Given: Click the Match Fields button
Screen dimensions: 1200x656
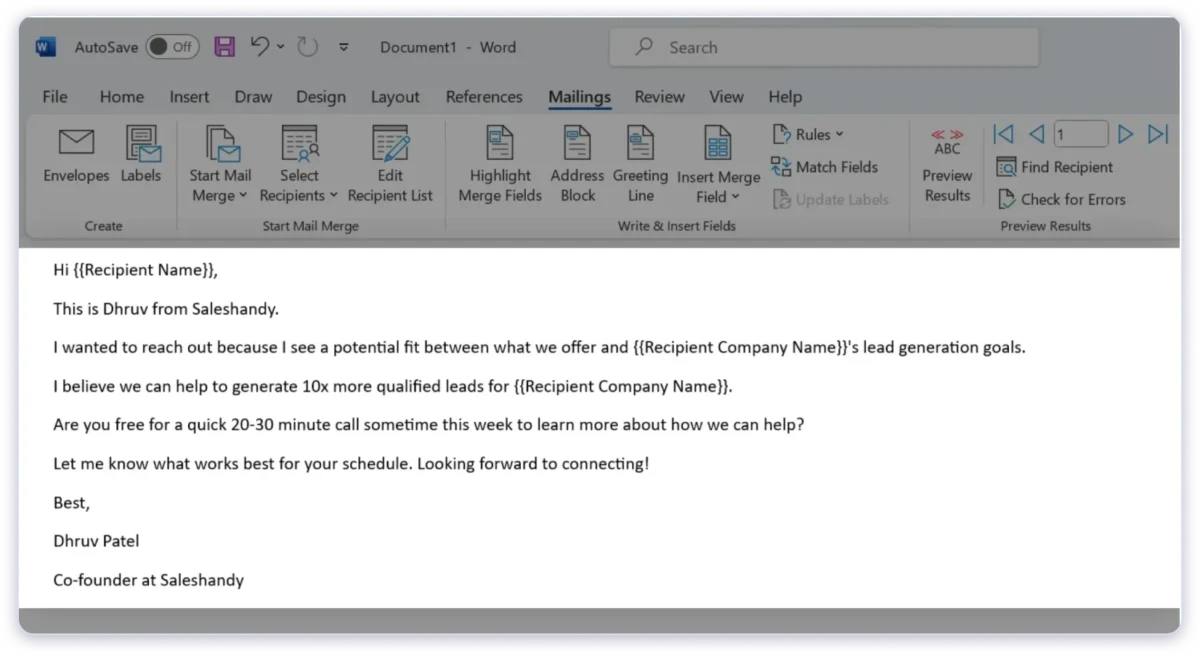Looking at the screenshot, I should [x=824, y=167].
